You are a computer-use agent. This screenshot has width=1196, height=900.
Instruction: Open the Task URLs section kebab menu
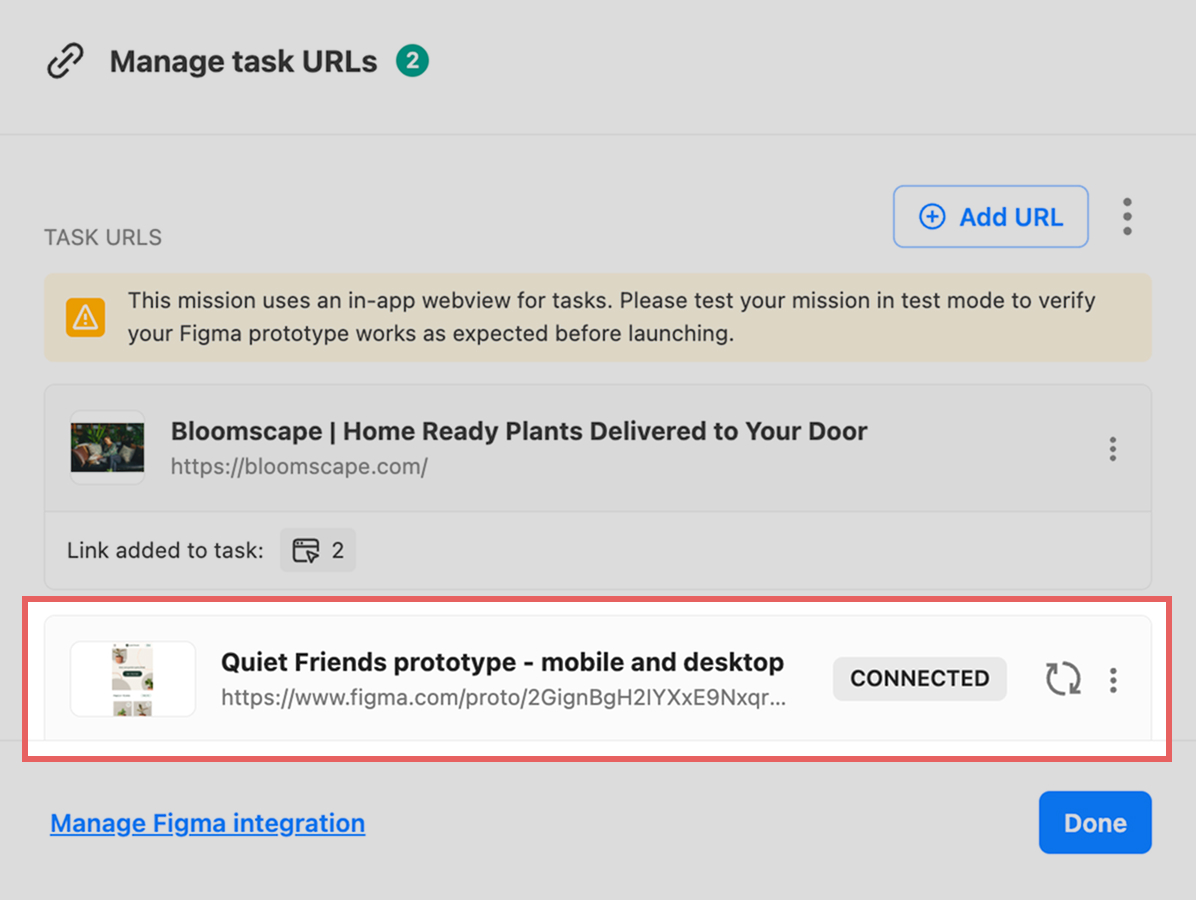pos(1127,217)
